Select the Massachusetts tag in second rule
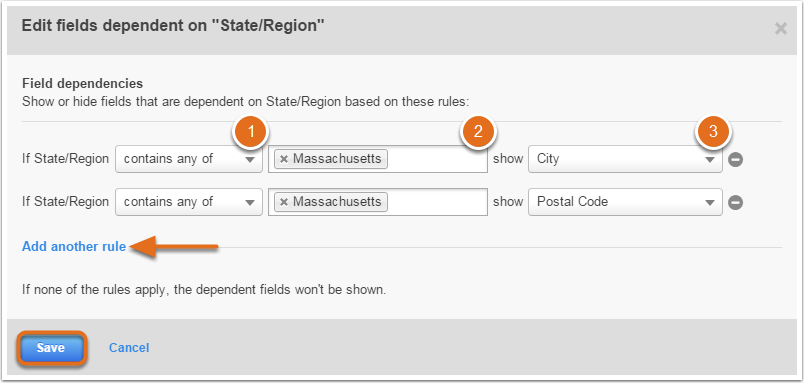The image size is (804, 383). pyautogui.click(x=337, y=202)
